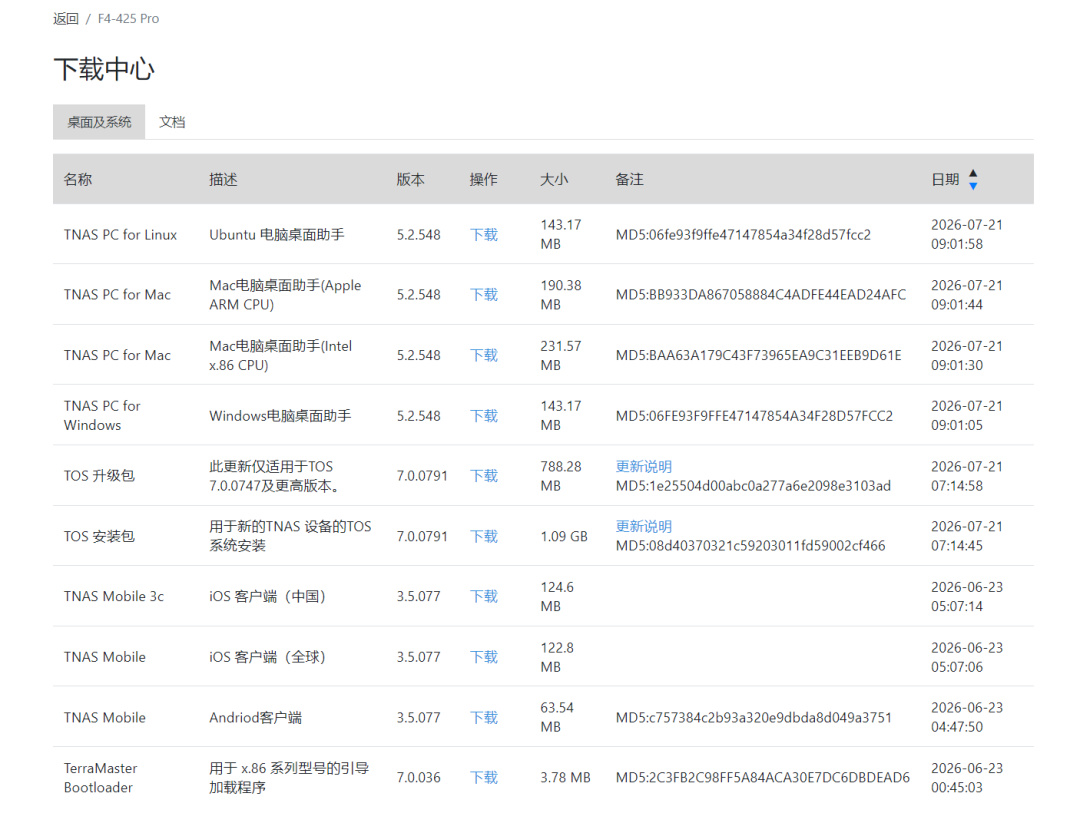Click the 操作 column header
This screenshot has height=813, width=1080.
click(484, 180)
